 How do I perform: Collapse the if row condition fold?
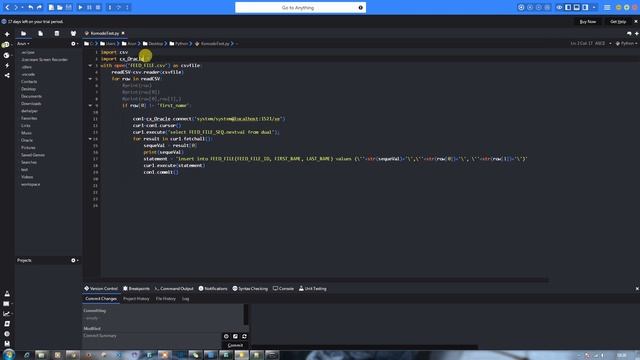[90, 105]
